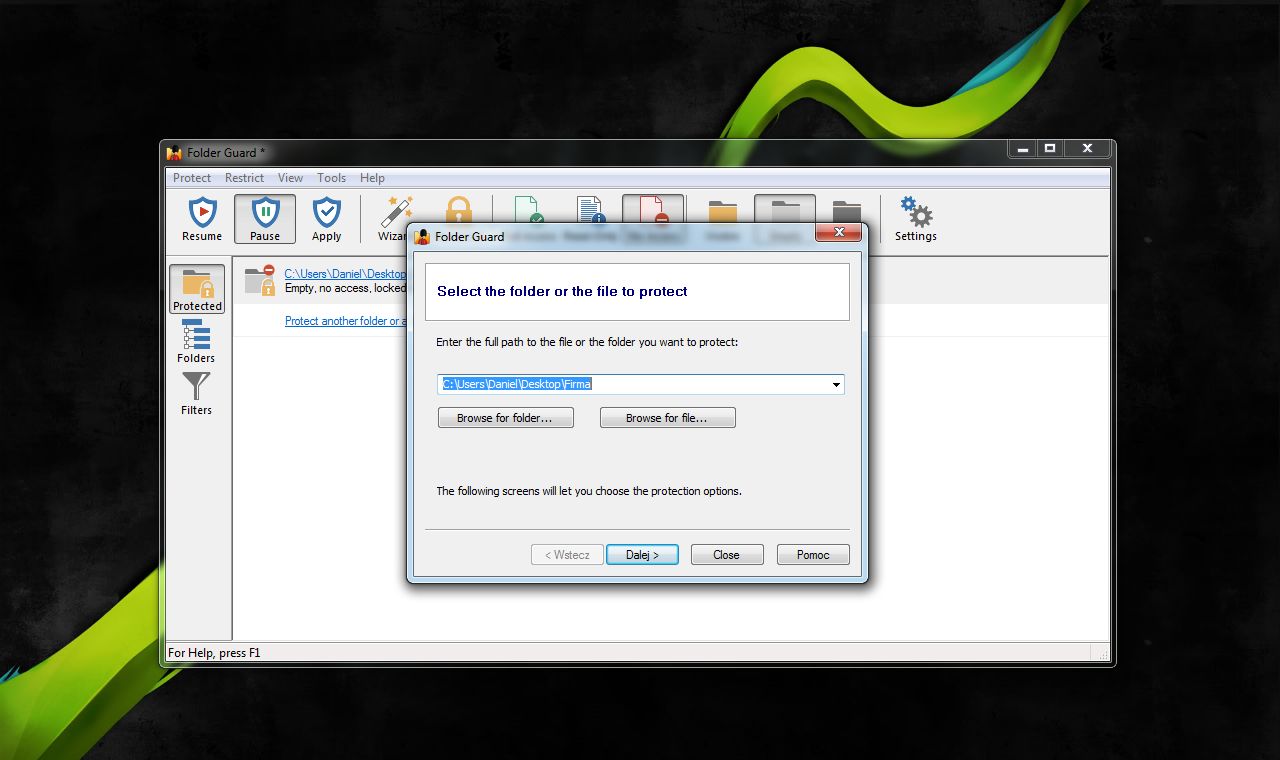
Task: Expand the folder path dropdown arrow
Action: tap(836, 385)
